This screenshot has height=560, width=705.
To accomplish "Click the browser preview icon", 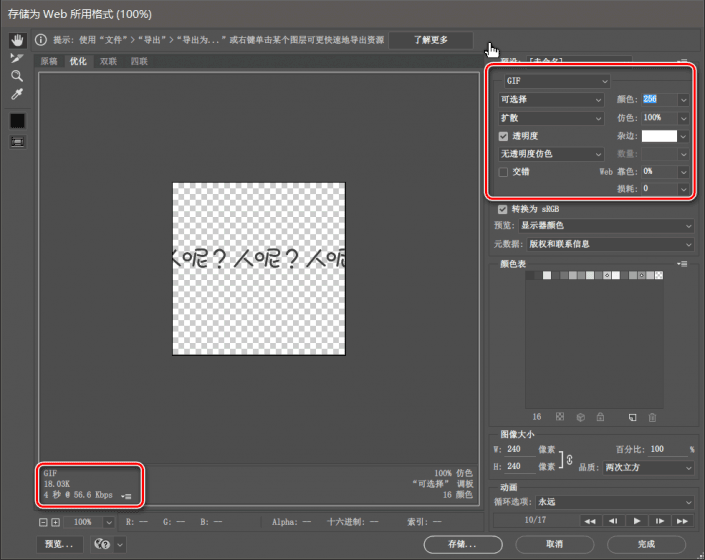I will 102,544.
